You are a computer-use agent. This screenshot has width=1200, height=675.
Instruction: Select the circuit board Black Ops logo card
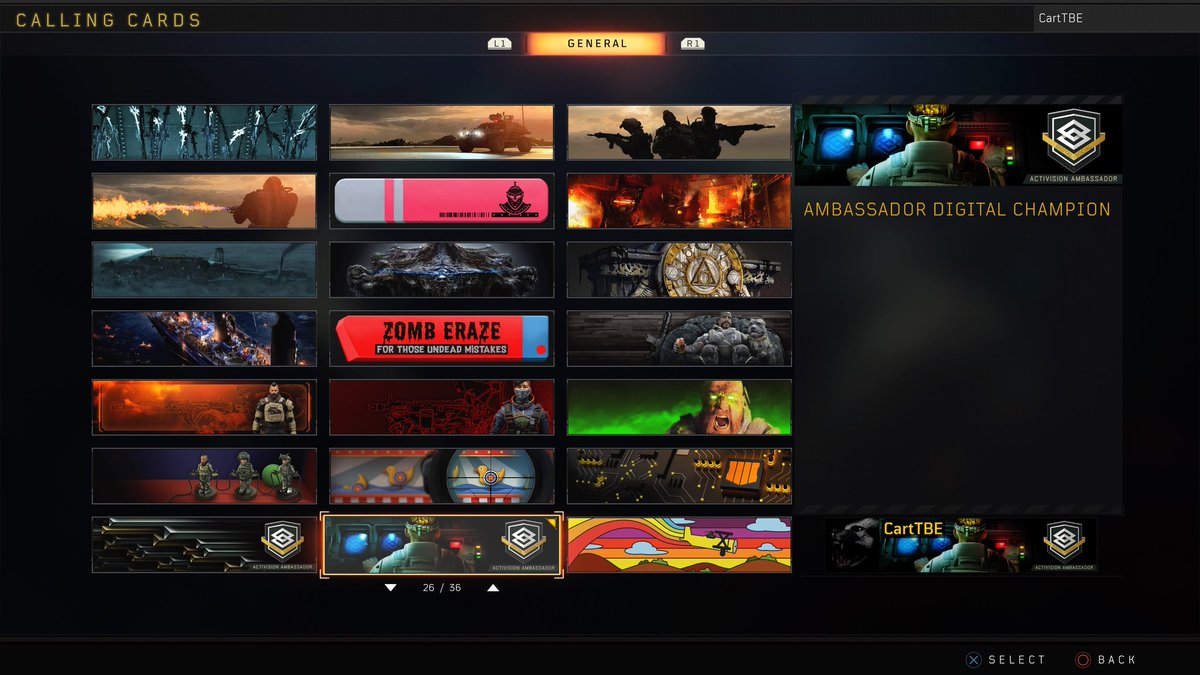[680, 476]
